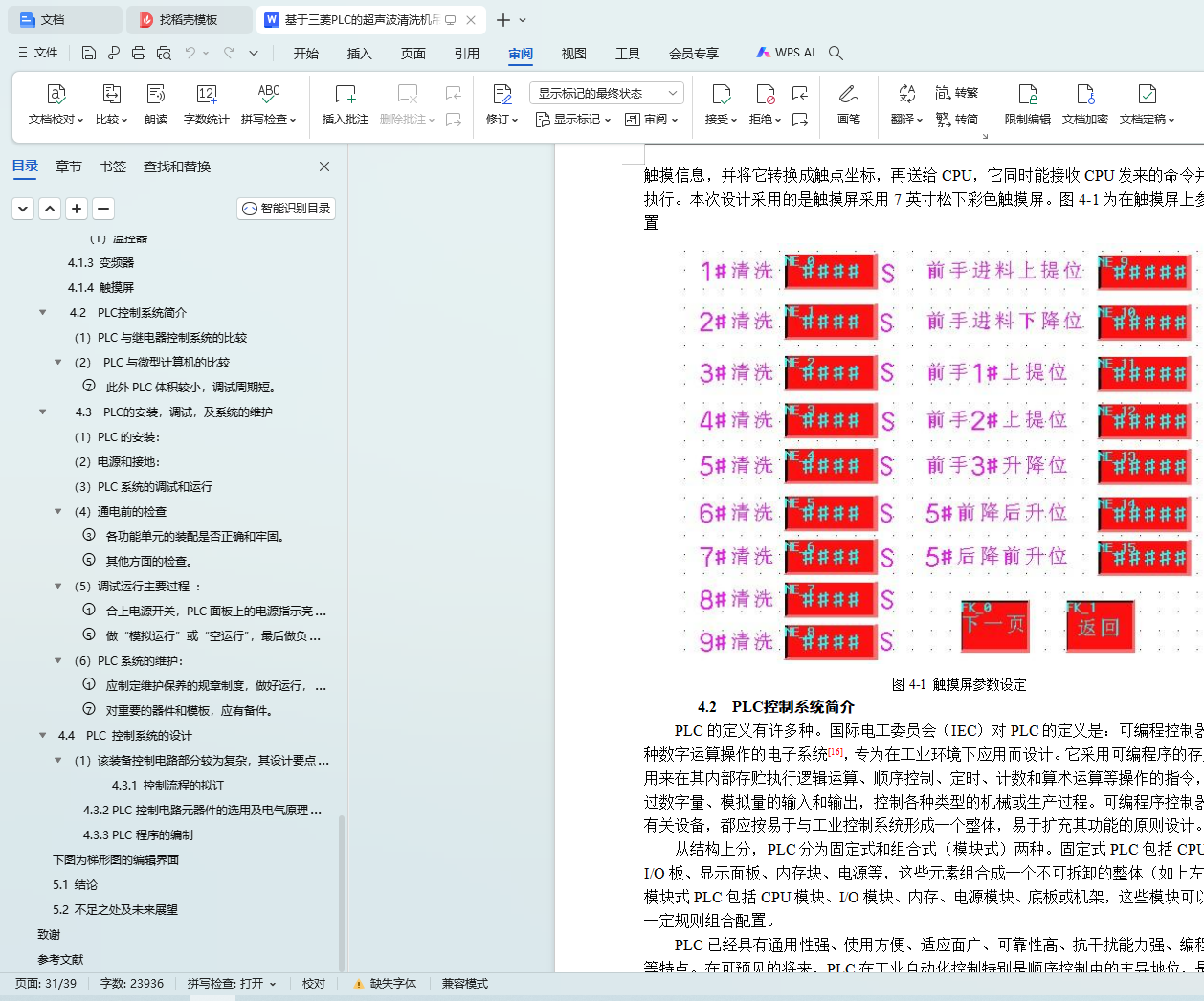Viewport: 1204px width, 1001px height.
Task: Open 文档加密 document encryption
Action: click(1085, 105)
